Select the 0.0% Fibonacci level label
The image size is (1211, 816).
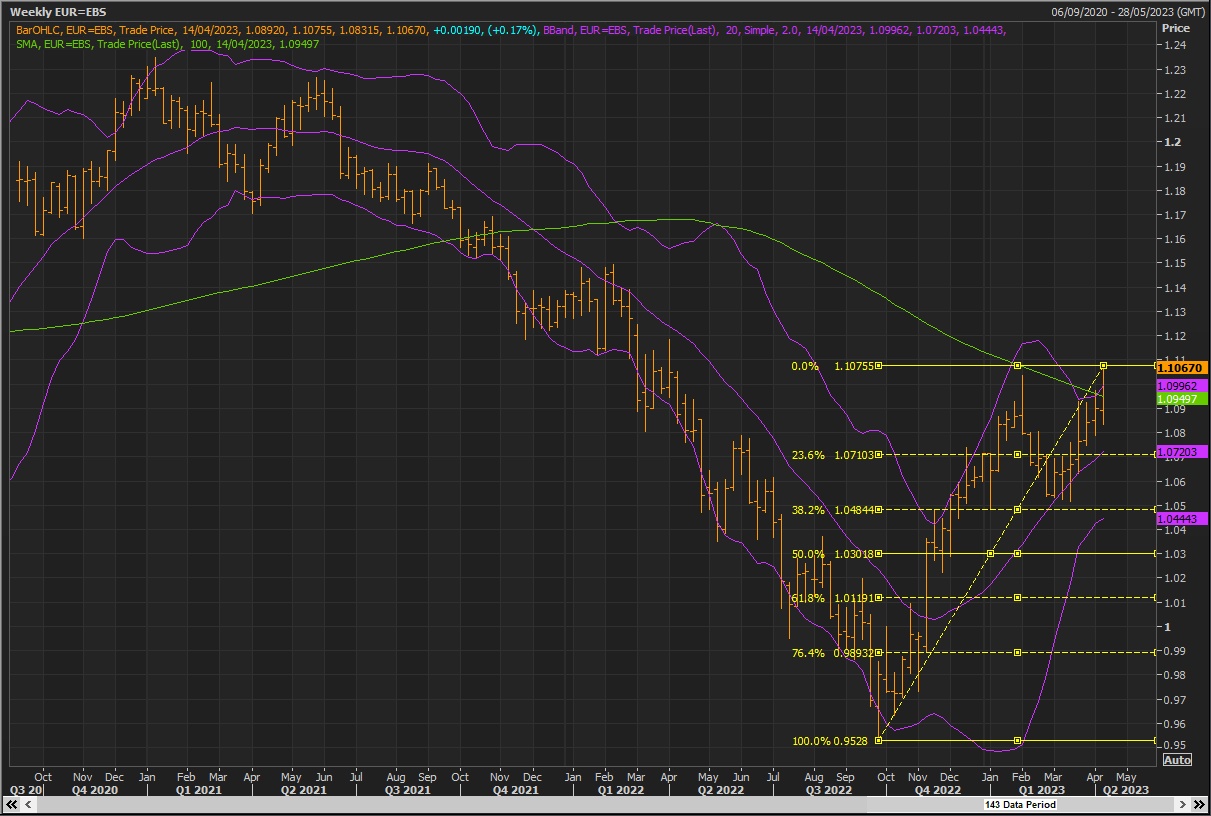tap(804, 366)
